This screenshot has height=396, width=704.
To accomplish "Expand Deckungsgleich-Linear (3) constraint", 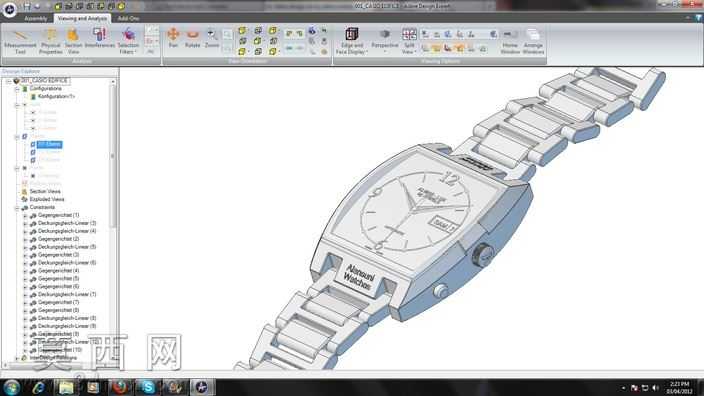I will 25,224.
